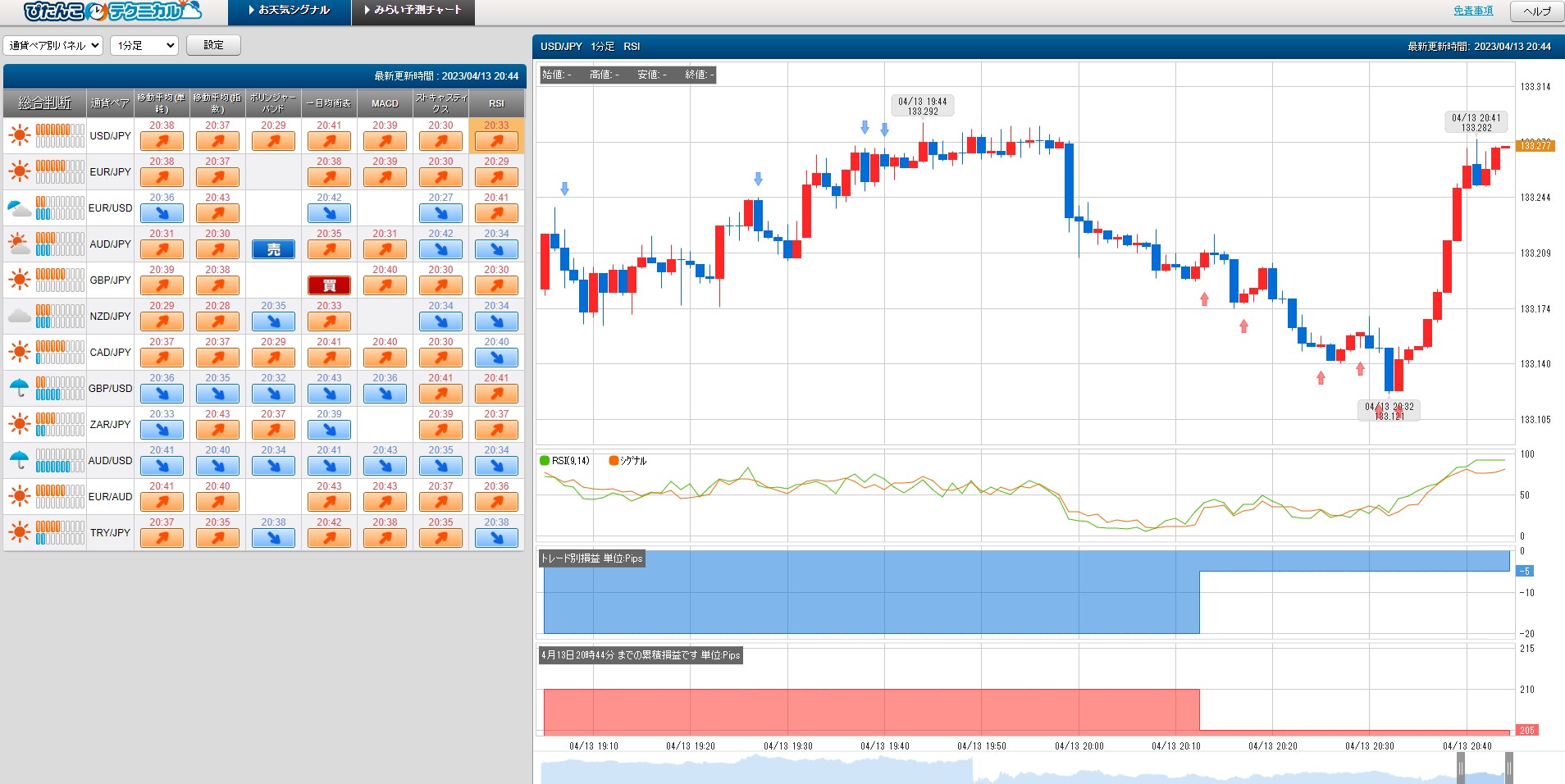Click the USD/JPY sunny weather icon
Viewport: 1565px width, 784px height.
click(x=19, y=135)
